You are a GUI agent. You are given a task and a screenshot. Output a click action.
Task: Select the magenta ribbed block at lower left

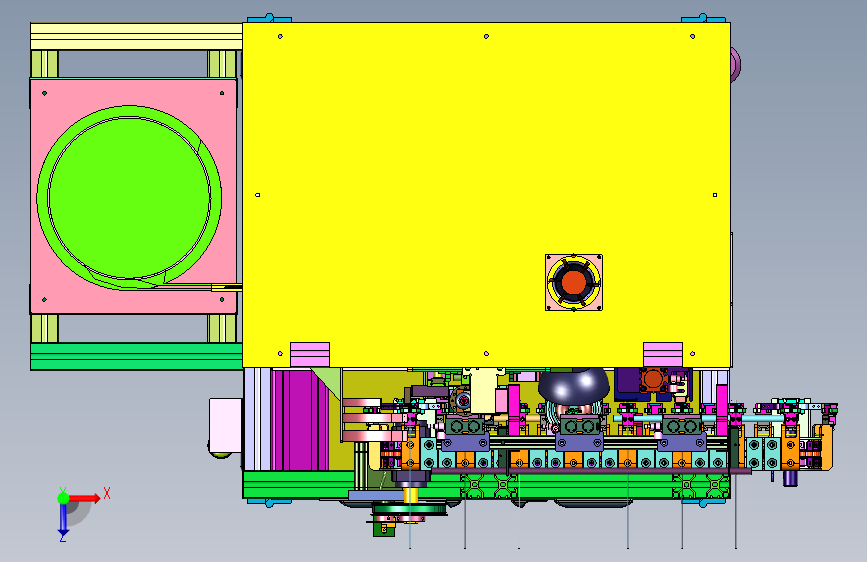[299, 420]
